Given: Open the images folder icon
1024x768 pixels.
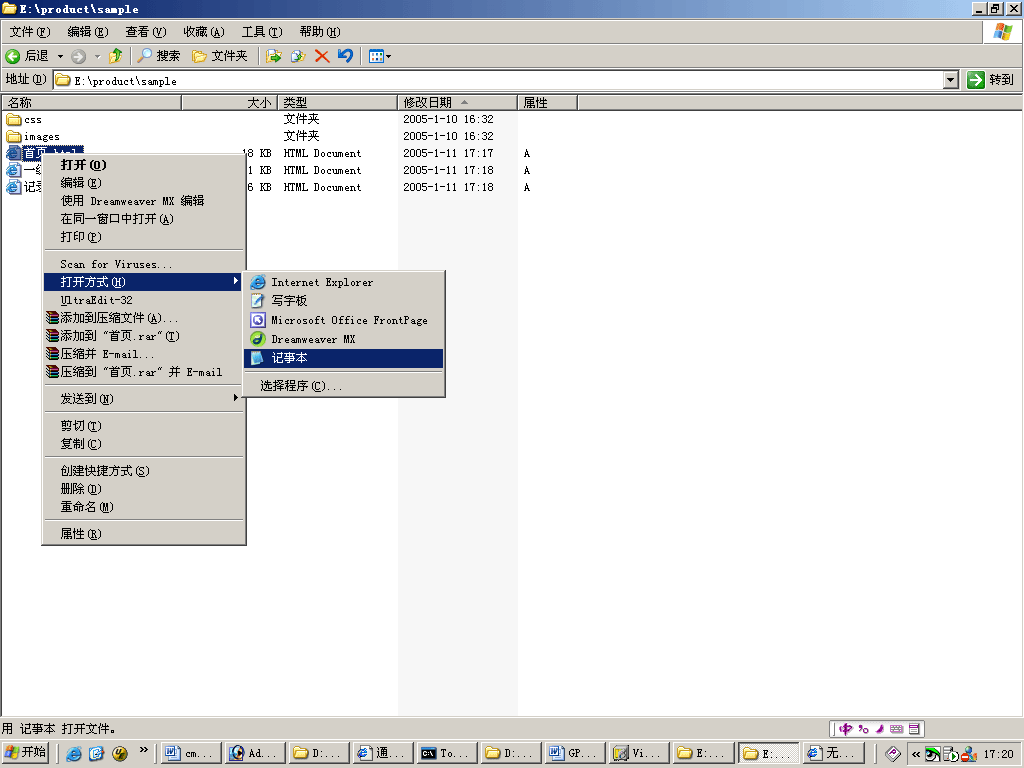Looking at the screenshot, I should click(13, 136).
